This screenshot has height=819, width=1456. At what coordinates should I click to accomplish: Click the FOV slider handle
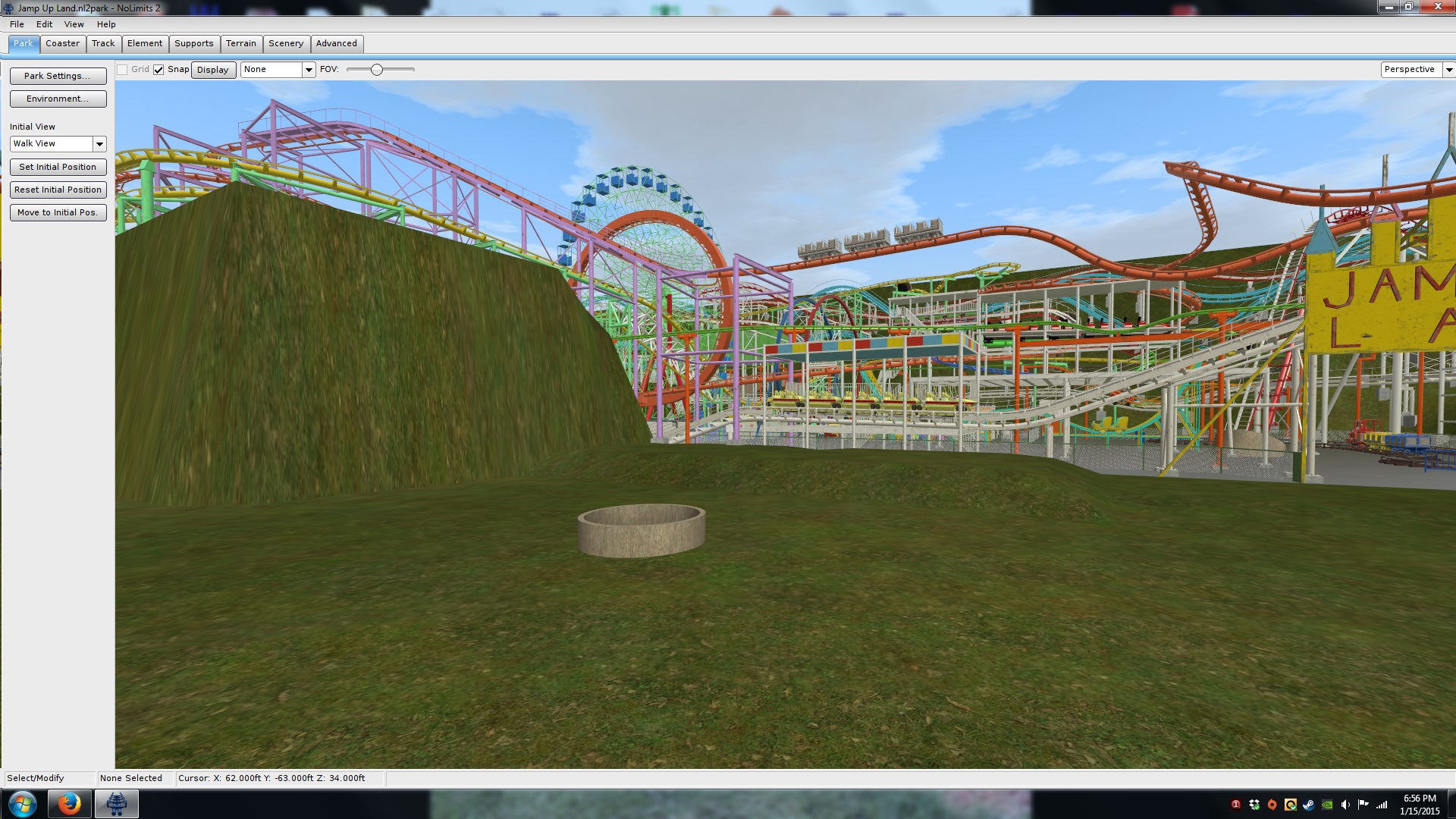[x=376, y=70]
